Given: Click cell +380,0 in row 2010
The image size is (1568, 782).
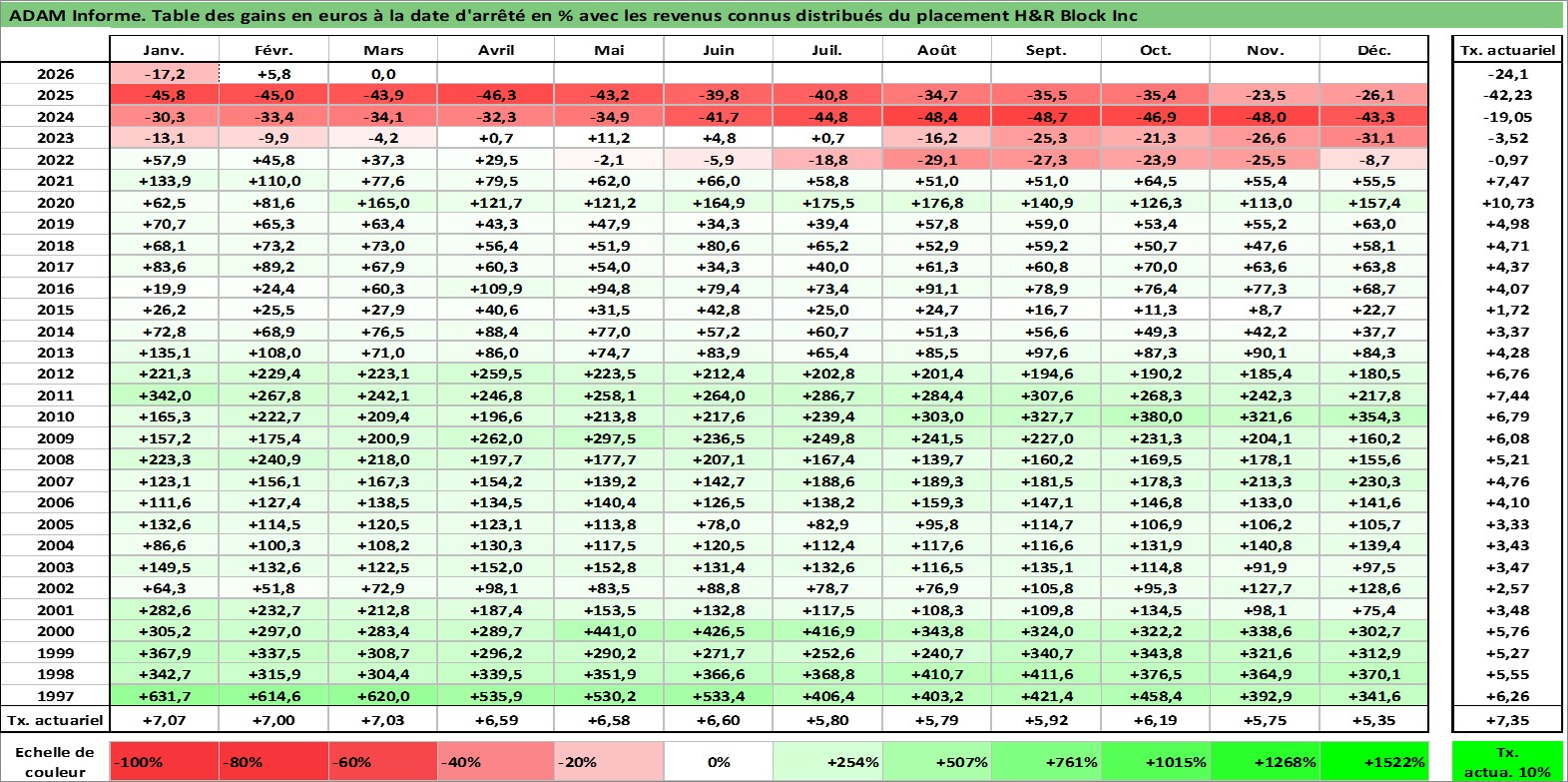Looking at the screenshot, I should click(x=1156, y=416).
